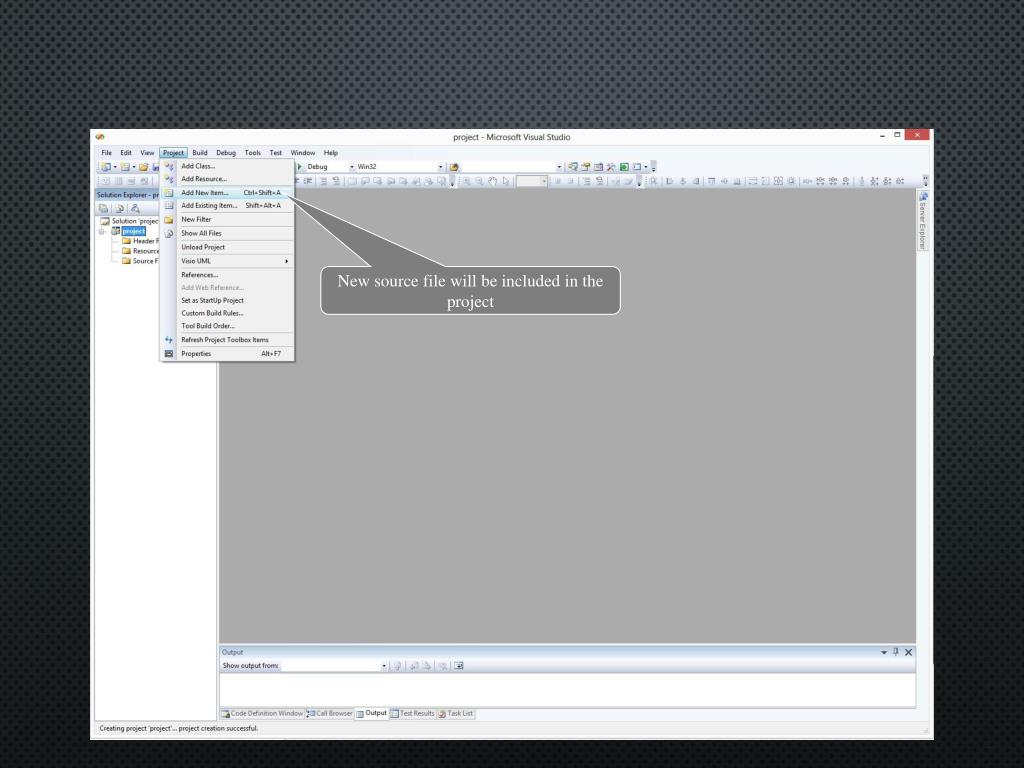Select the Resource Files folder in tree
The width and height of the screenshot is (1024, 768).
pos(140,251)
